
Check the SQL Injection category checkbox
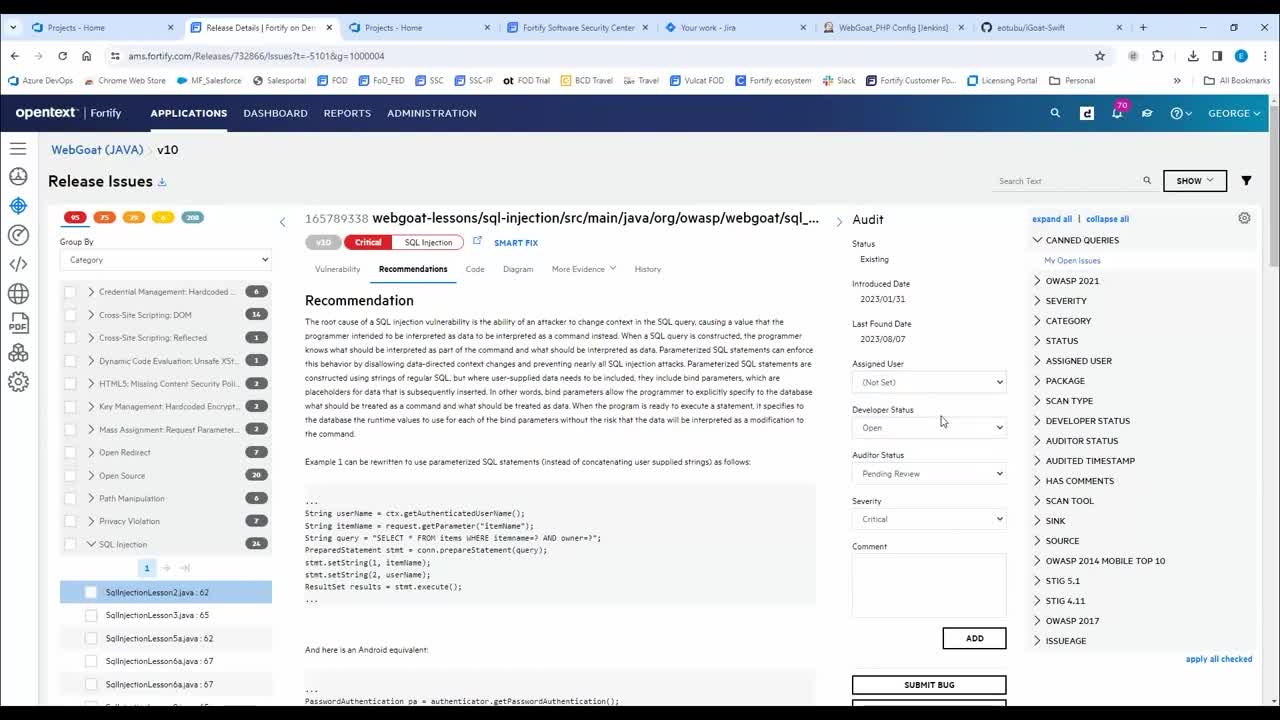coord(70,544)
